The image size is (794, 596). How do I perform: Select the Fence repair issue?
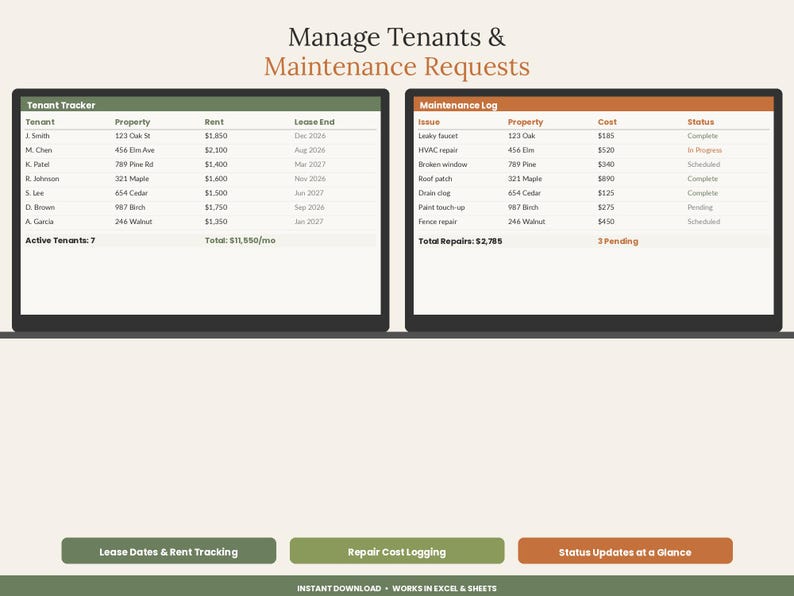pyautogui.click(x=438, y=221)
